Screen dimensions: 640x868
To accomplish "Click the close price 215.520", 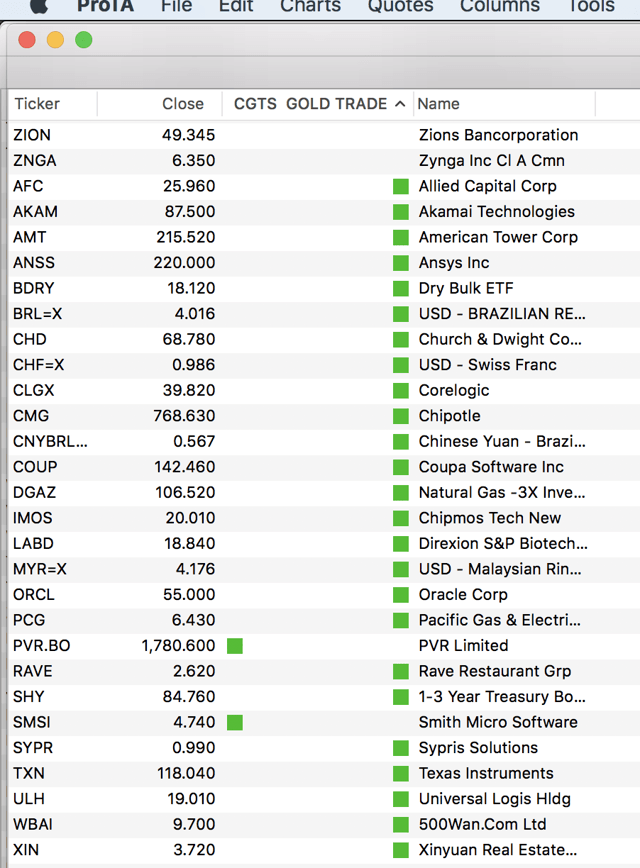I will (185, 237).
